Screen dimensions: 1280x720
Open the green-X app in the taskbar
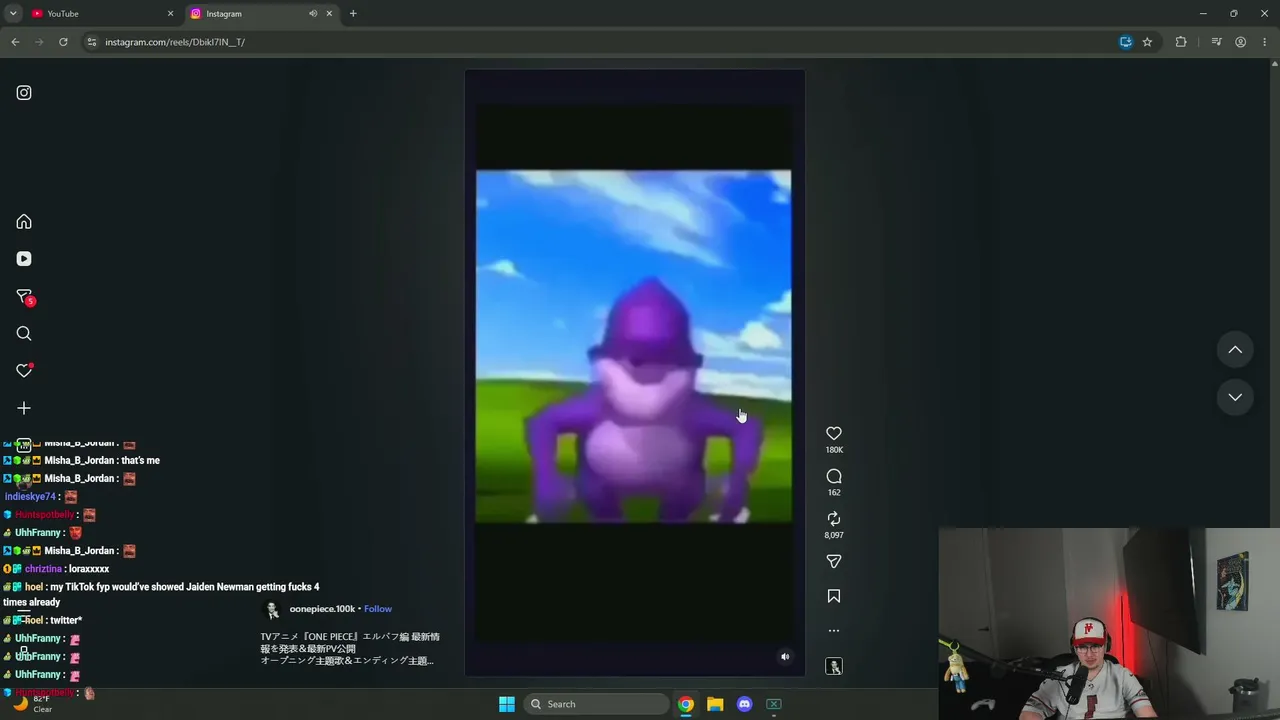pyautogui.click(x=774, y=704)
